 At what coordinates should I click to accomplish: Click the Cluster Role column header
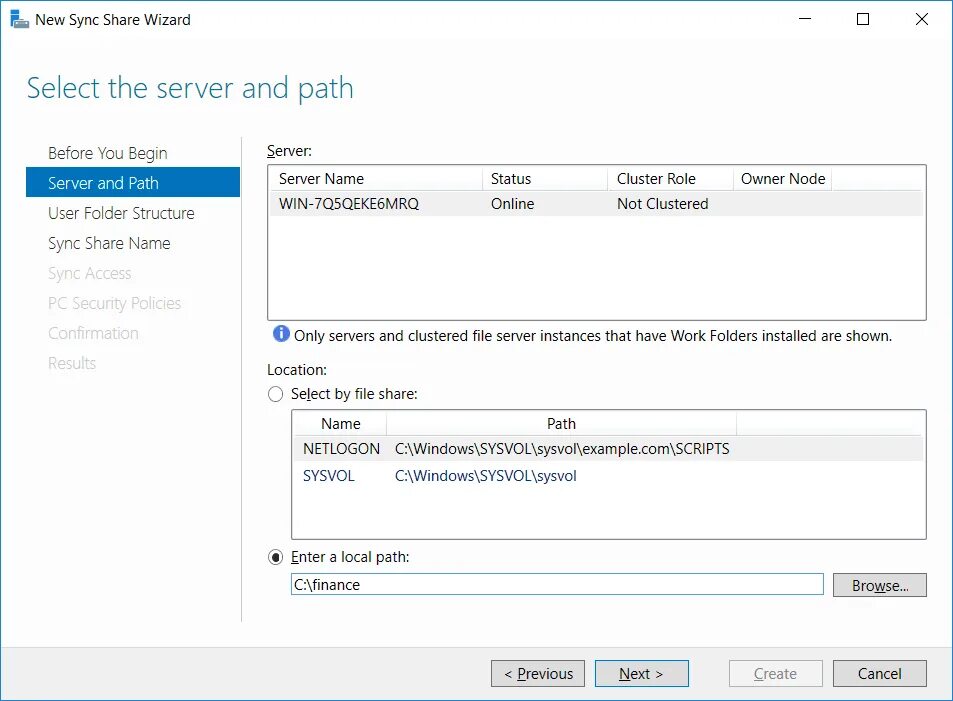point(671,179)
